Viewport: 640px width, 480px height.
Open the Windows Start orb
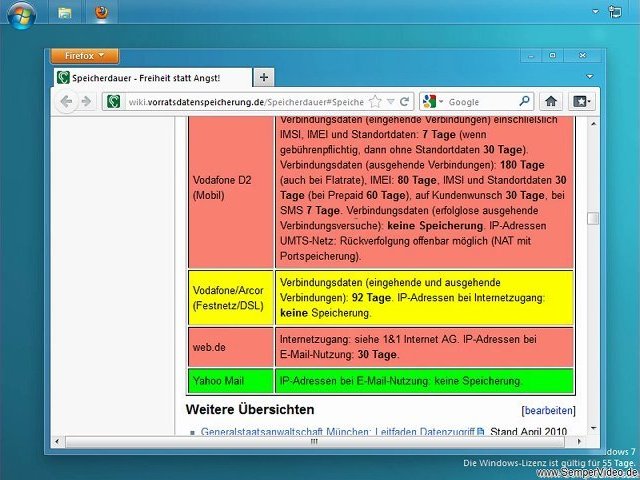(22, 13)
